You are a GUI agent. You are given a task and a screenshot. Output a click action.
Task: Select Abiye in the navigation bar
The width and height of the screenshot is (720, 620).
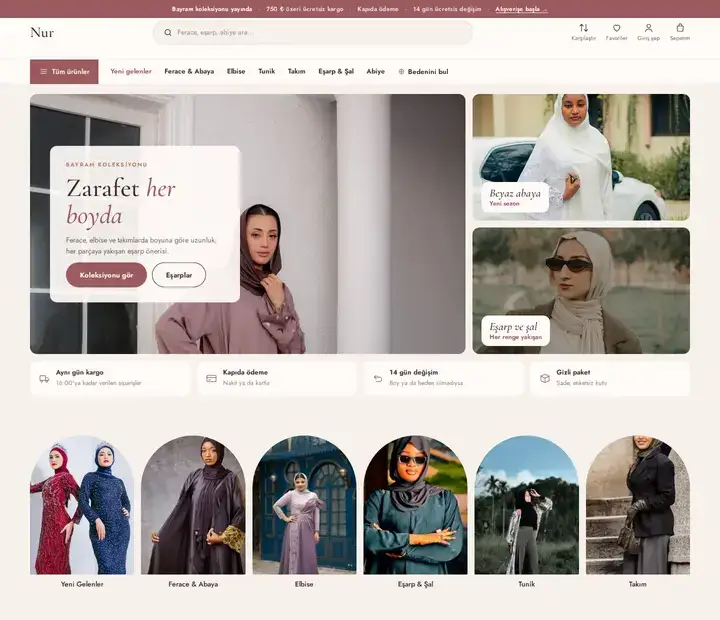(376, 72)
